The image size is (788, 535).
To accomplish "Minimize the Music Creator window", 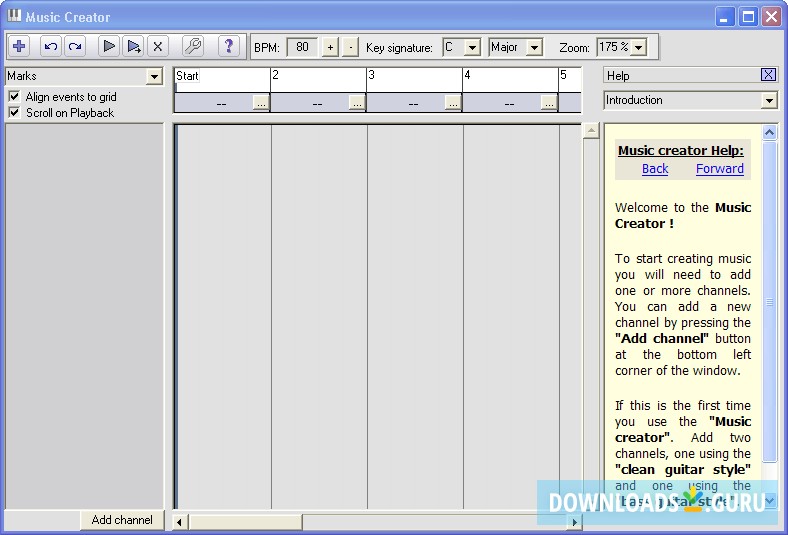I will point(724,17).
